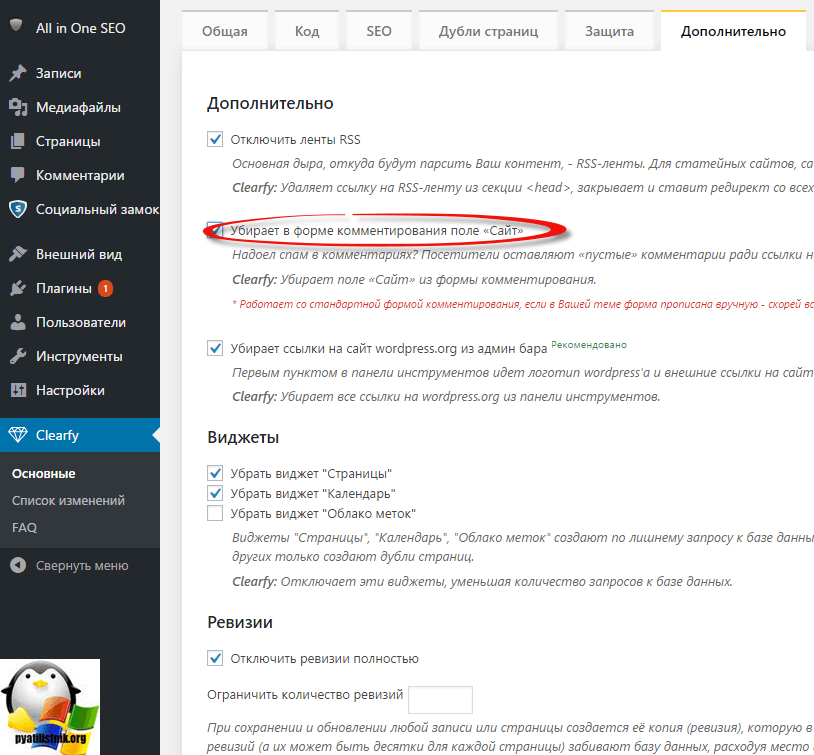
Task: Open the Защита tab
Action: pos(609,31)
